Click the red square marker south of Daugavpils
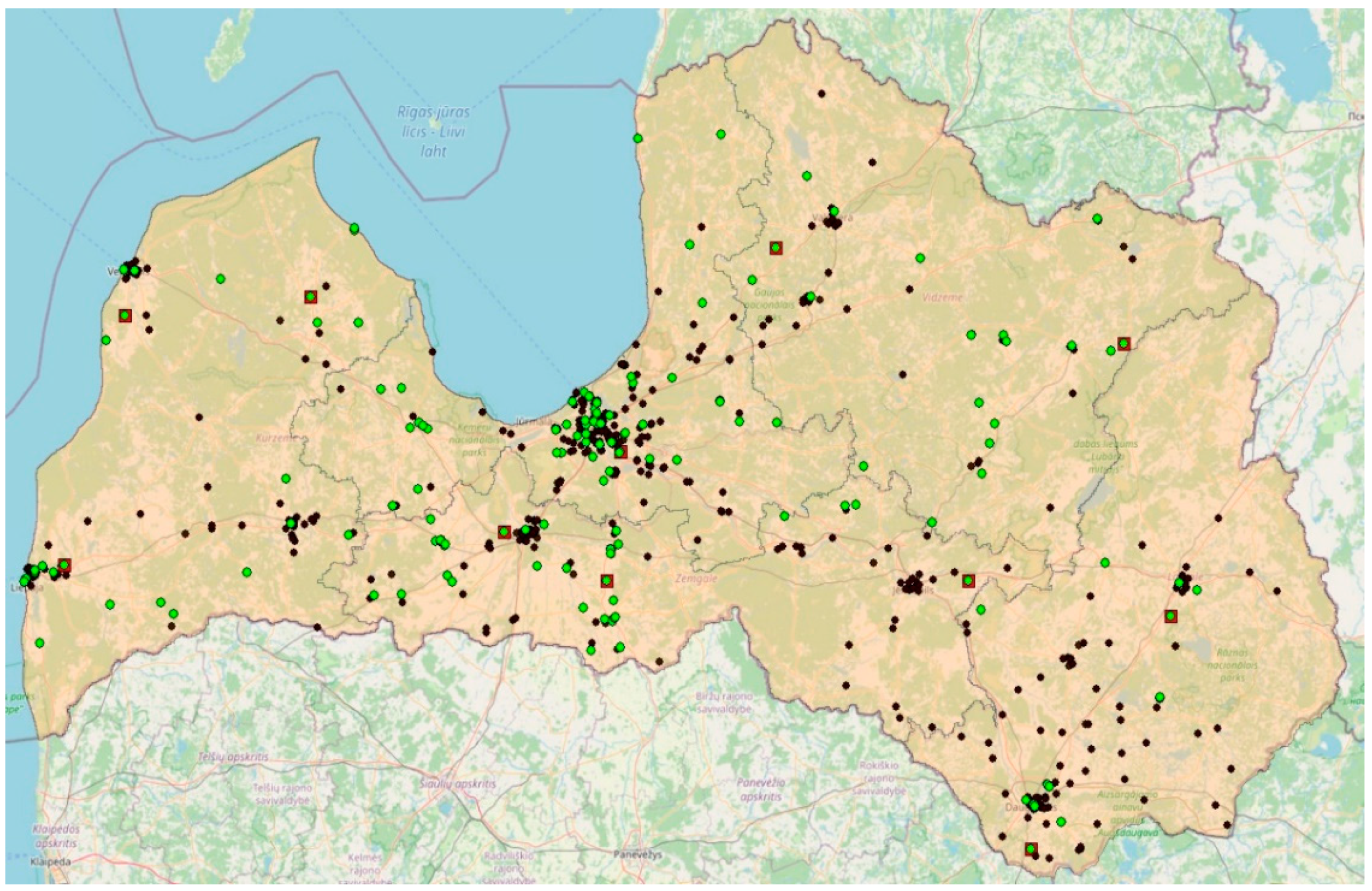The height and width of the screenshot is (891, 1372). point(1031,849)
